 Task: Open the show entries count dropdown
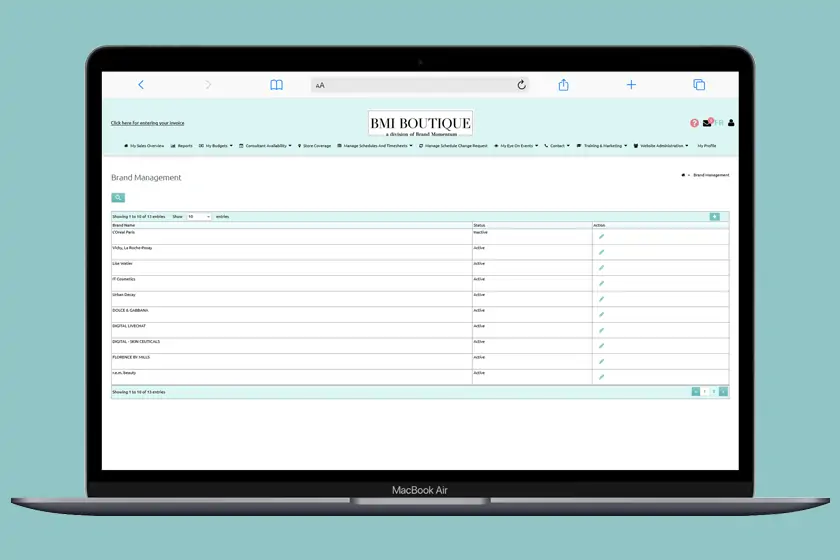[199, 216]
